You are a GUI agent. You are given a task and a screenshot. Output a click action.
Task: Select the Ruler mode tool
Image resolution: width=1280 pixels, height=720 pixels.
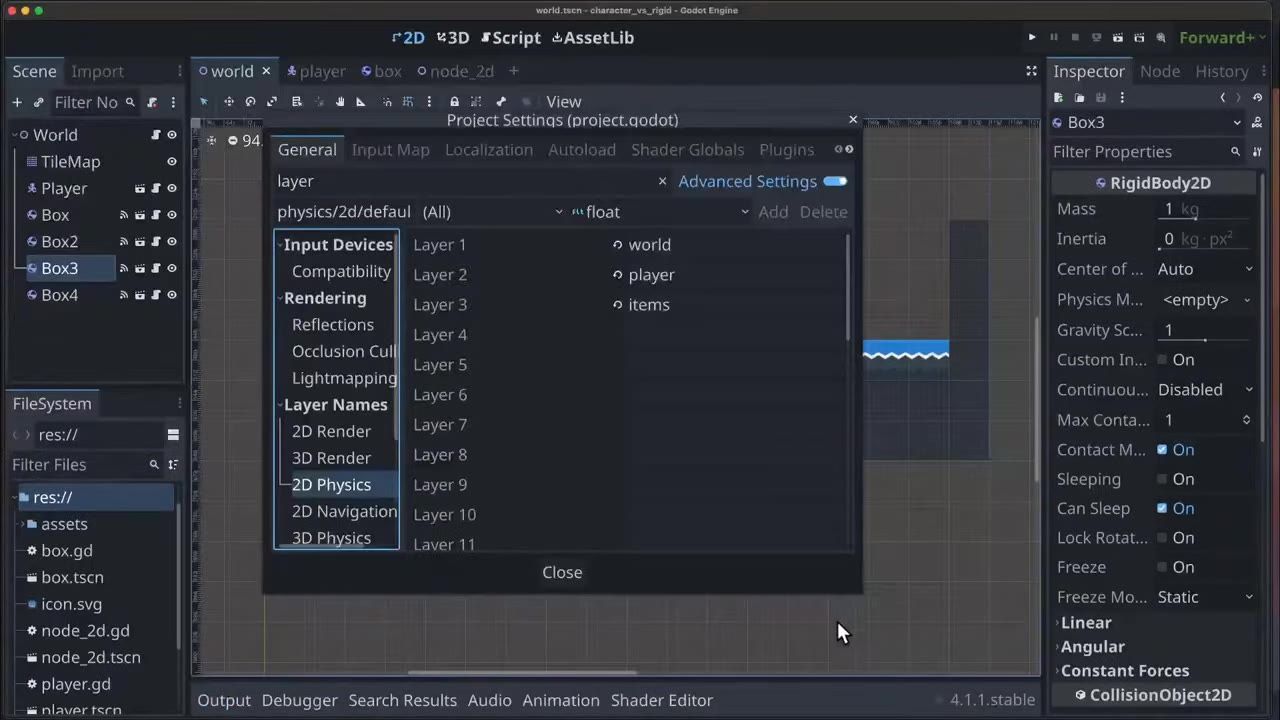pyautogui.click(x=361, y=102)
